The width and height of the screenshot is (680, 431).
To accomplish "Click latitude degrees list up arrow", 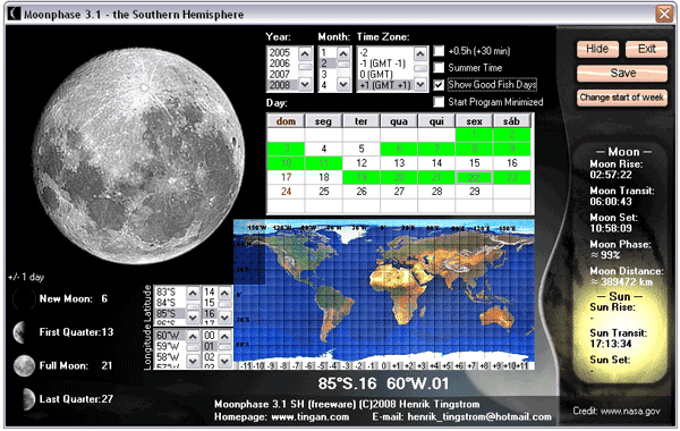I will tap(193, 293).
